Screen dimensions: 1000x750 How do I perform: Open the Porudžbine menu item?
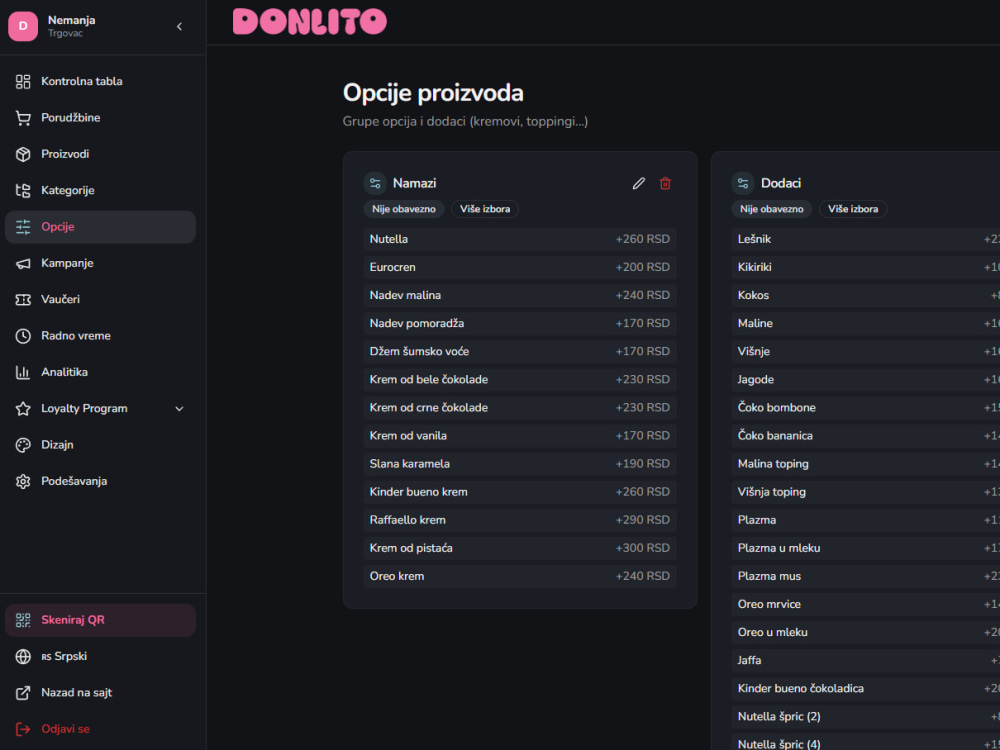tap(100, 118)
